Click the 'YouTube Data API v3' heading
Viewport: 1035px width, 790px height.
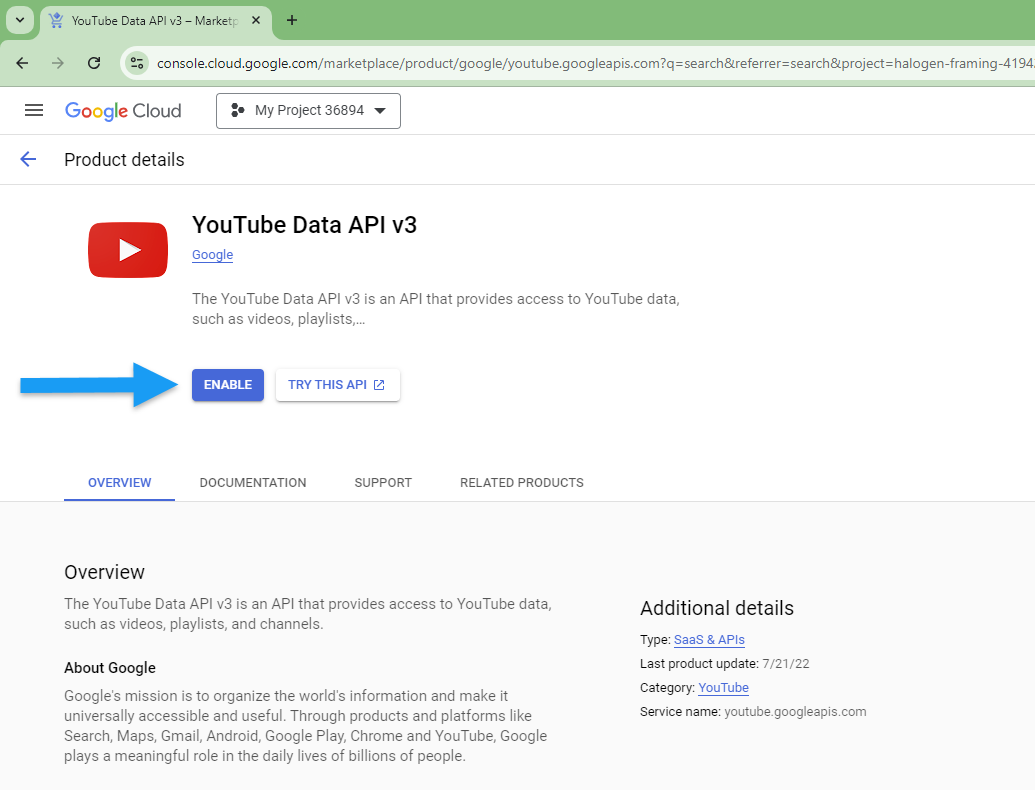click(x=304, y=225)
